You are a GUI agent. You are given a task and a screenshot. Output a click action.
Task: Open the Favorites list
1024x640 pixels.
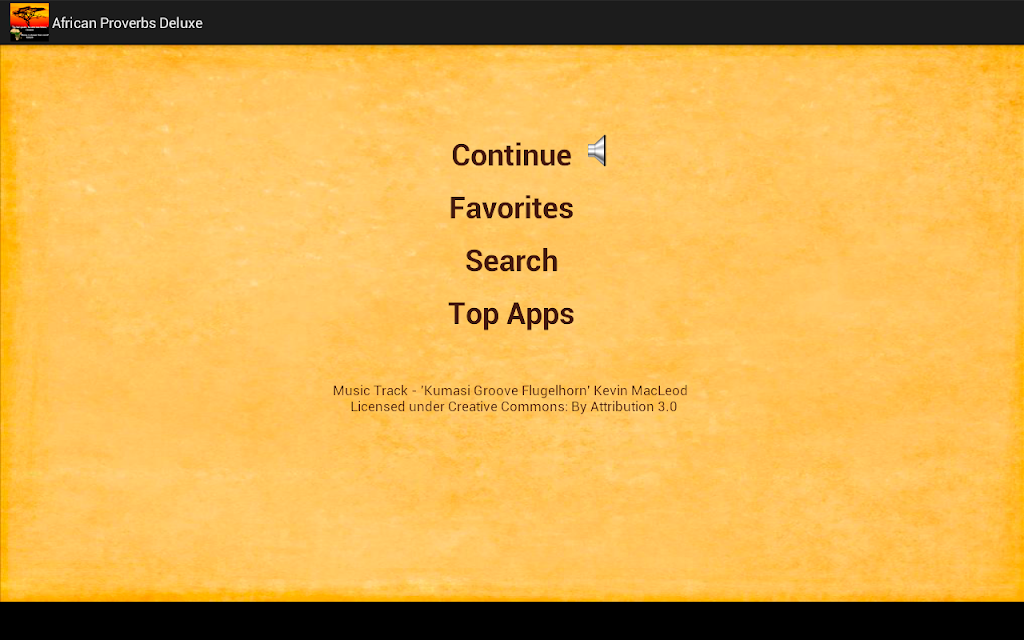tap(511, 208)
